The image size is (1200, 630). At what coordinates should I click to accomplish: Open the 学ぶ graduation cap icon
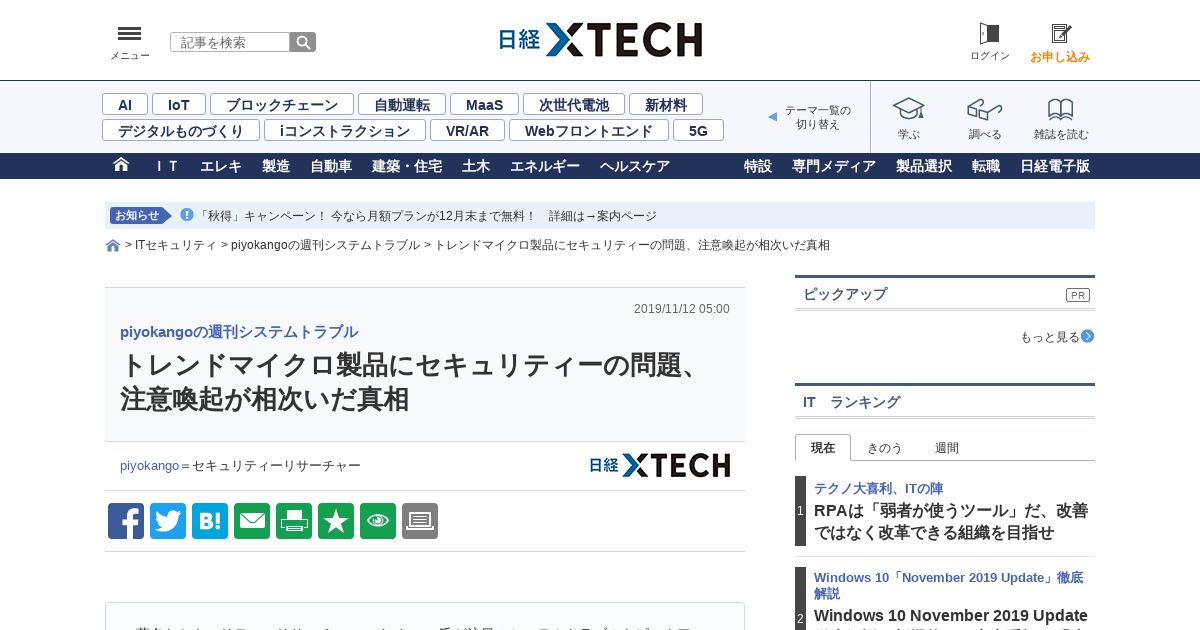(x=908, y=109)
